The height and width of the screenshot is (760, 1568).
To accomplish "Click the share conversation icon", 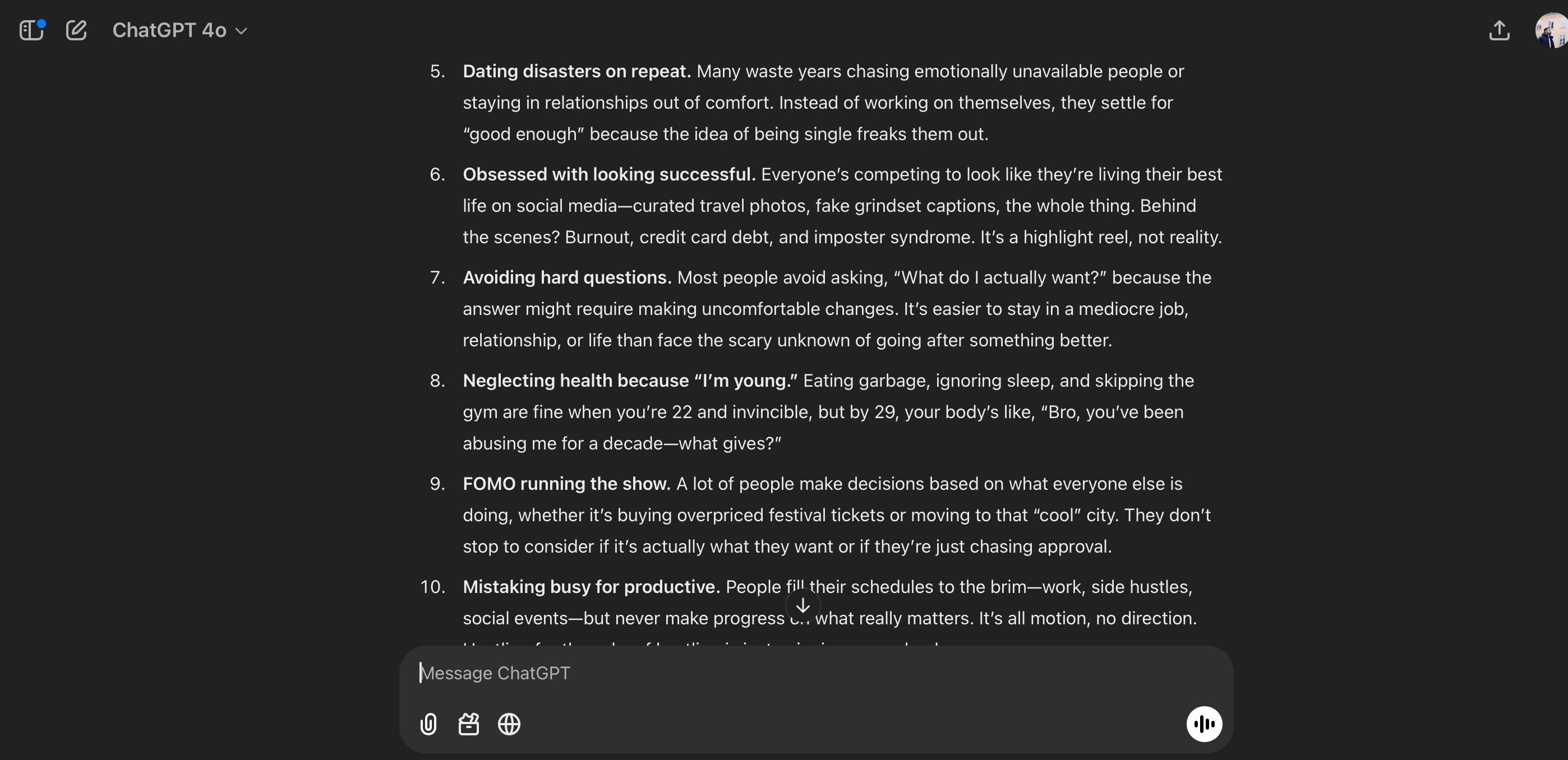I will (x=1498, y=30).
